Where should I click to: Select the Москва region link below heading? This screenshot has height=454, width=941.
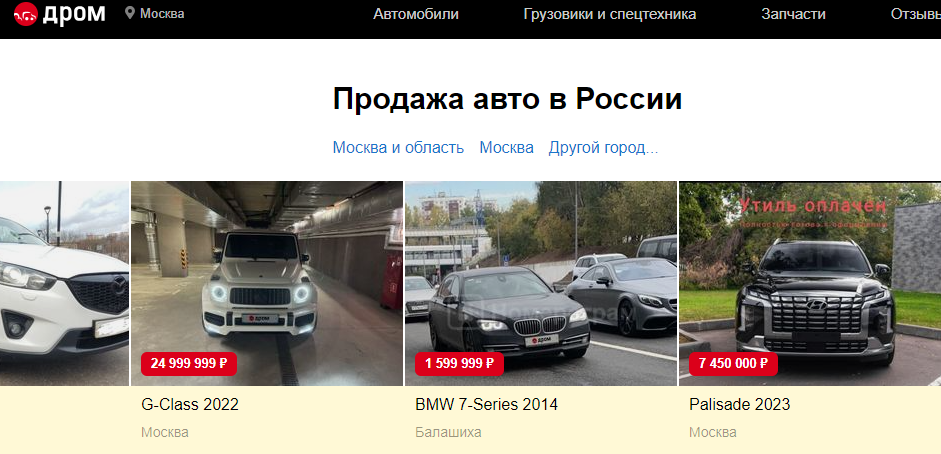pos(507,148)
